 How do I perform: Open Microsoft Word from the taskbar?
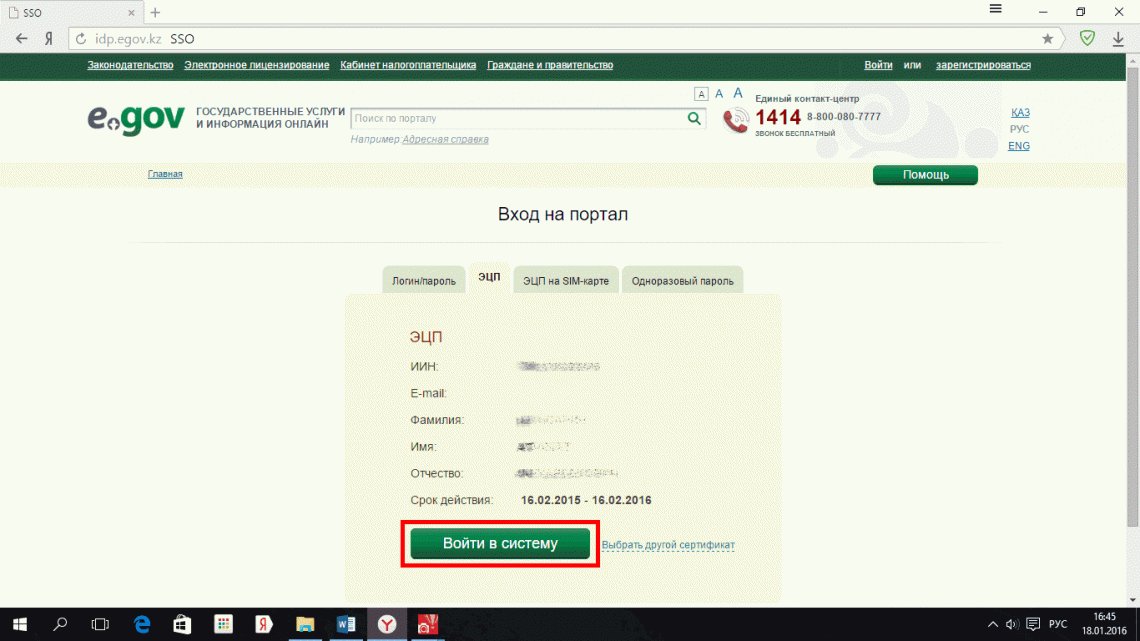tap(346, 624)
